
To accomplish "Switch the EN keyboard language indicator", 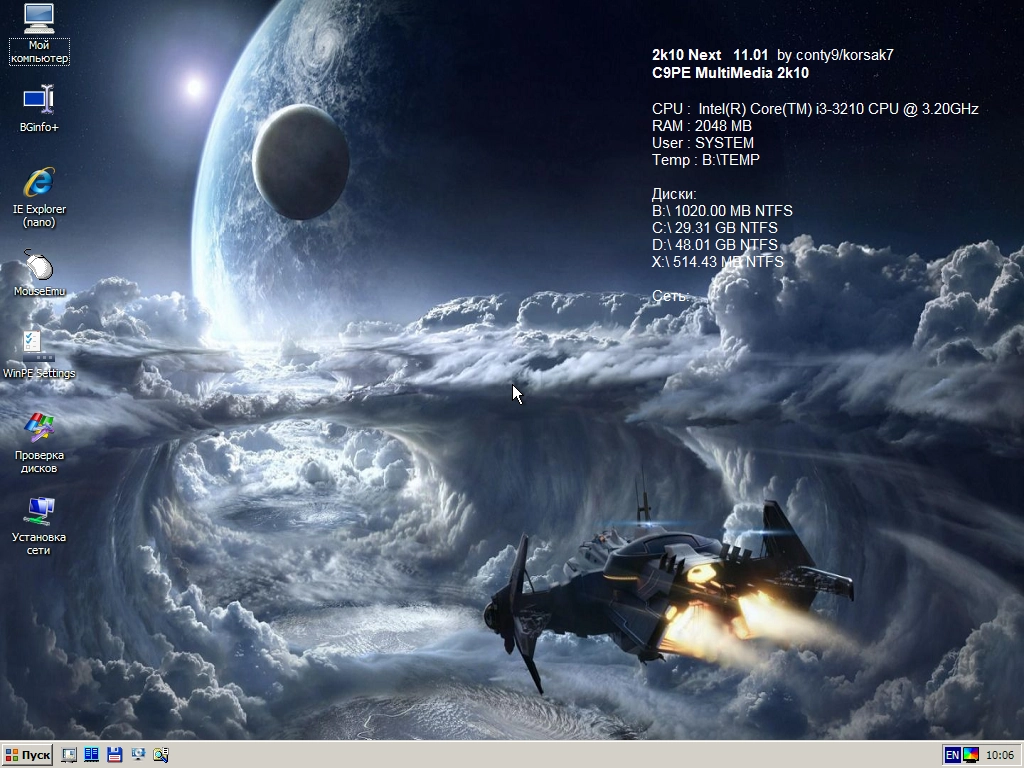I will (x=952, y=756).
